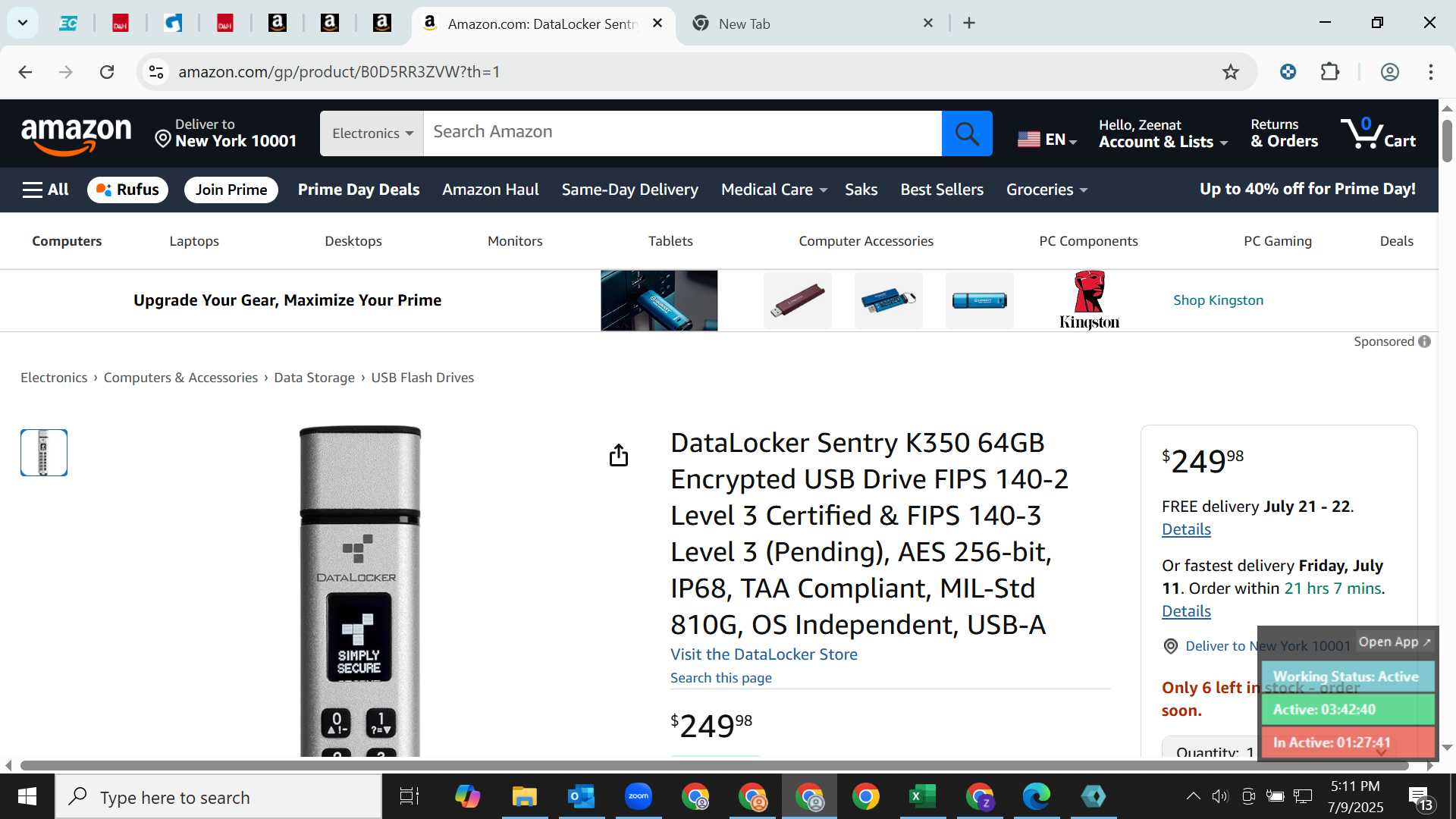Open File Explorer from the taskbar

(524, 796)
